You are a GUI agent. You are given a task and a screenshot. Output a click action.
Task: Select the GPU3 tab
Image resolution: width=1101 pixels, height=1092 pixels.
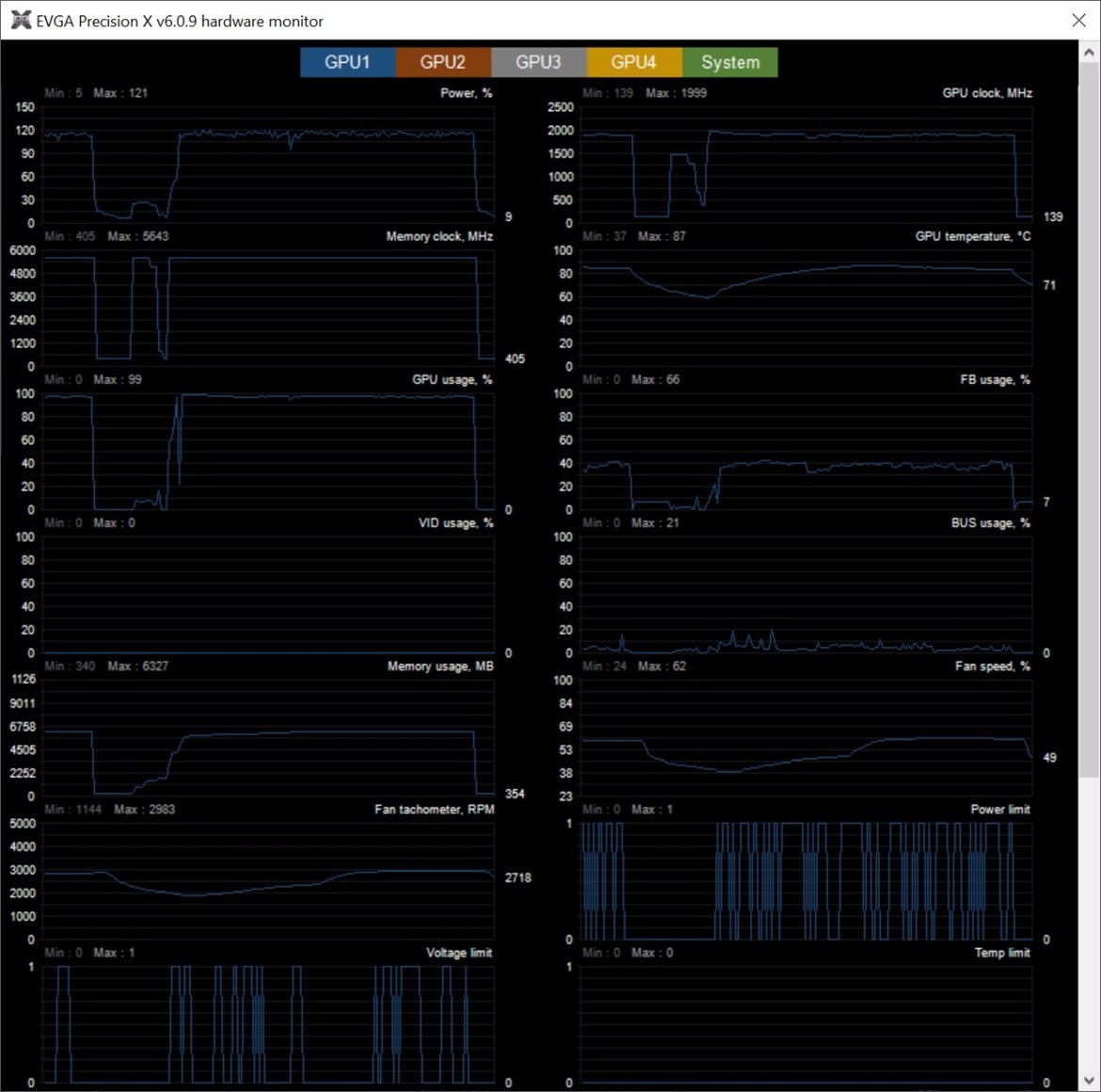point(538,62)
